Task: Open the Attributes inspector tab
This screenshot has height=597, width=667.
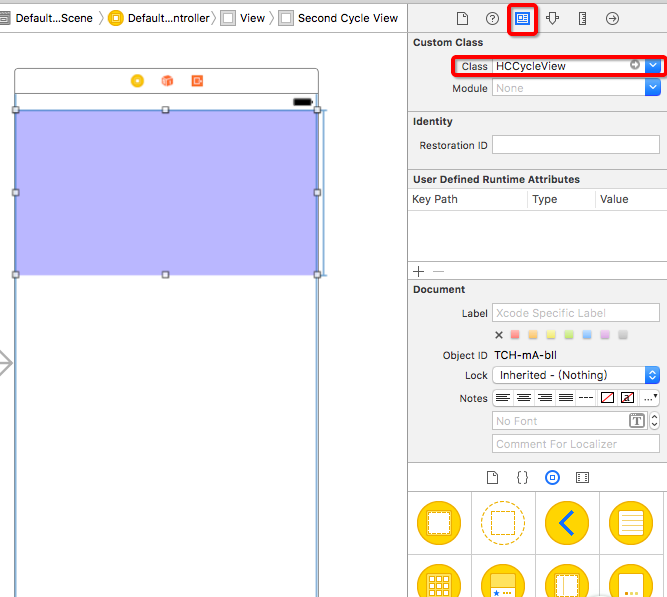Action: pyautogui.click(x=552, y=18)
